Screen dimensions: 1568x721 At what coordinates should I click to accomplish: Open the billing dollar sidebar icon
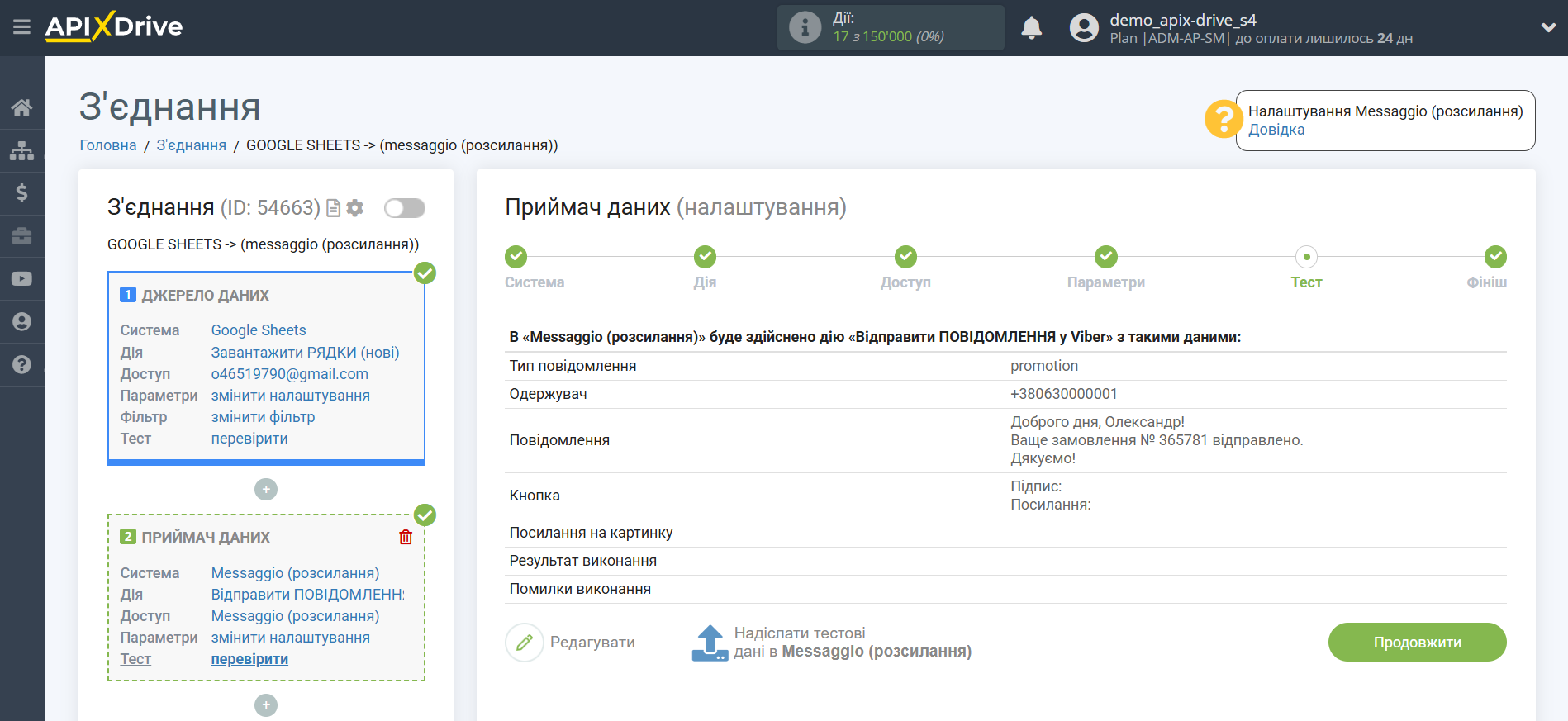click(x=22, y=193)
